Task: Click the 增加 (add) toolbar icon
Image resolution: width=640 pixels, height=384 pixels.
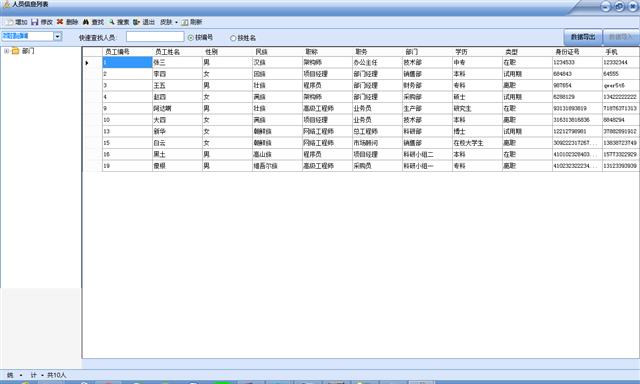Action: coord(9,22)
